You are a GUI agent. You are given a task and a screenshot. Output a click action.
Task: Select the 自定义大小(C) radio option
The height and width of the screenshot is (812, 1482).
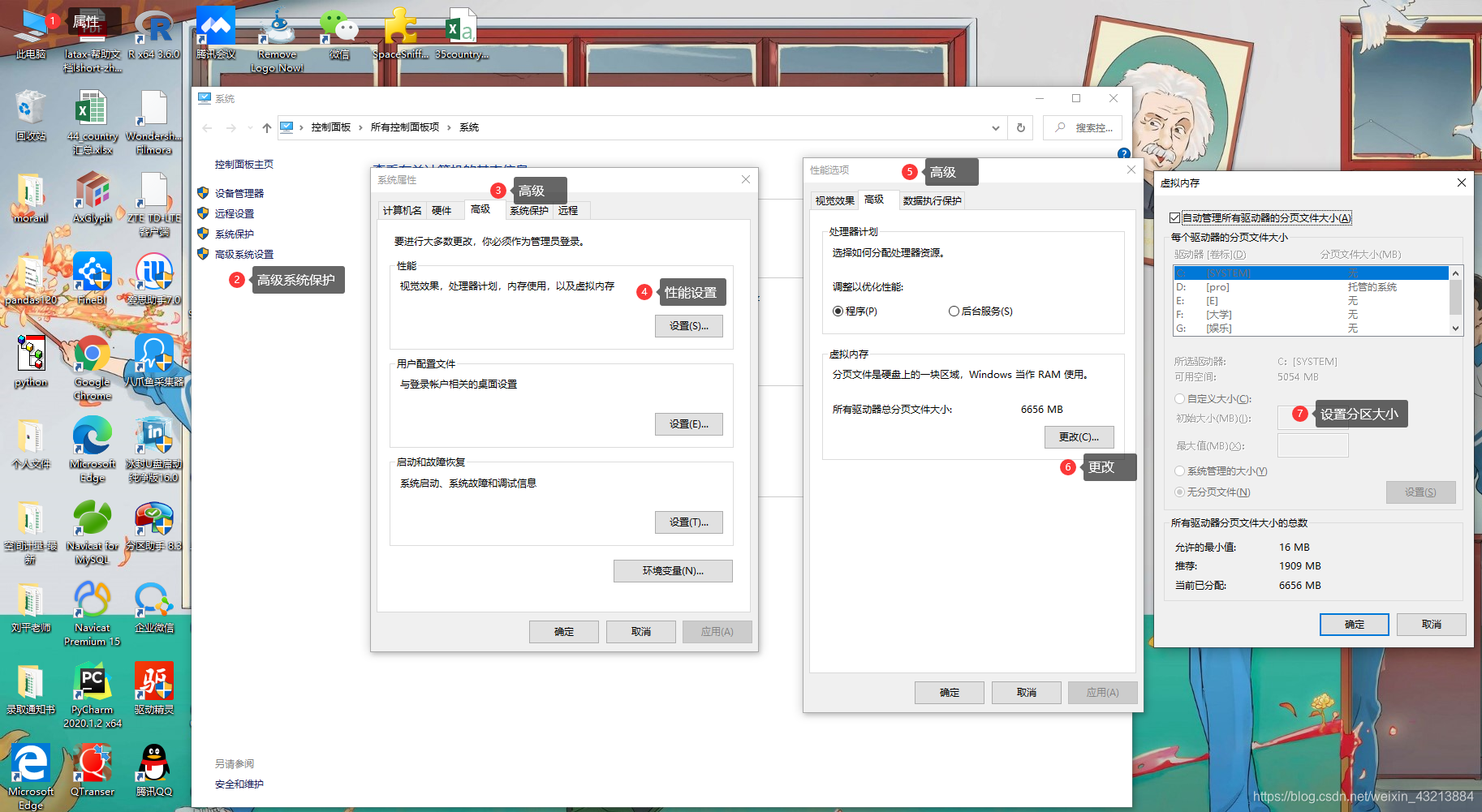point(1180,399)
